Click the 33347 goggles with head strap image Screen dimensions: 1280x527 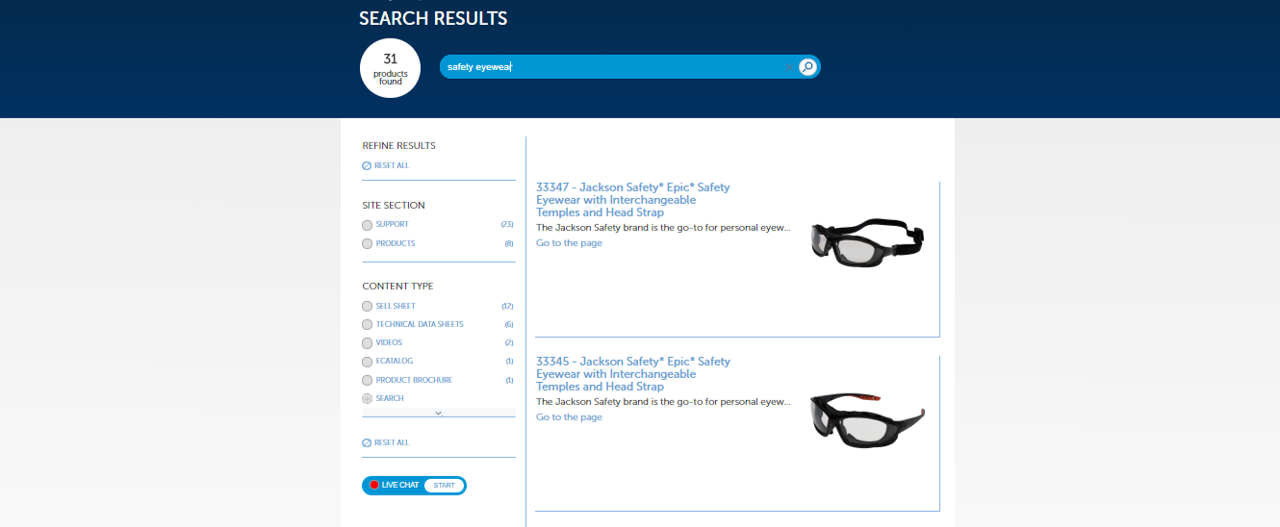pyautogui.click(x=867, y=243)
